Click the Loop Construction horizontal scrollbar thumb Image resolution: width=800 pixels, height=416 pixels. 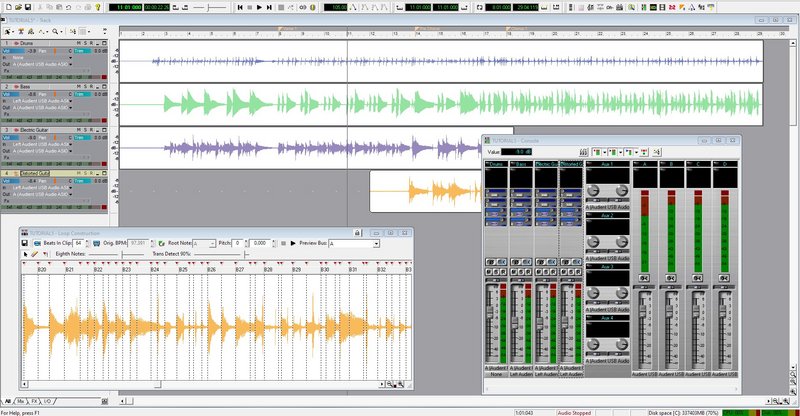[x=158, y=384]
